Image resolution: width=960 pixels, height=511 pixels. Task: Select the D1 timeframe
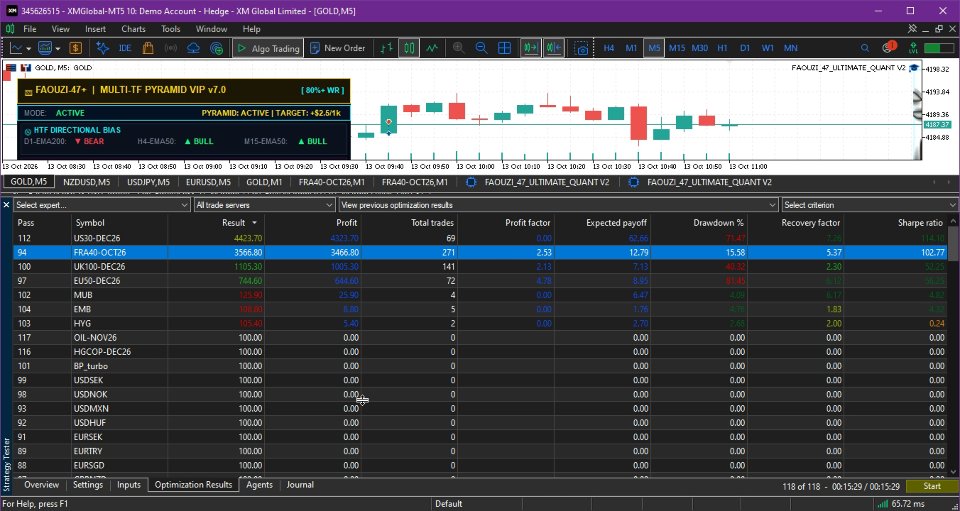(745, 48)
